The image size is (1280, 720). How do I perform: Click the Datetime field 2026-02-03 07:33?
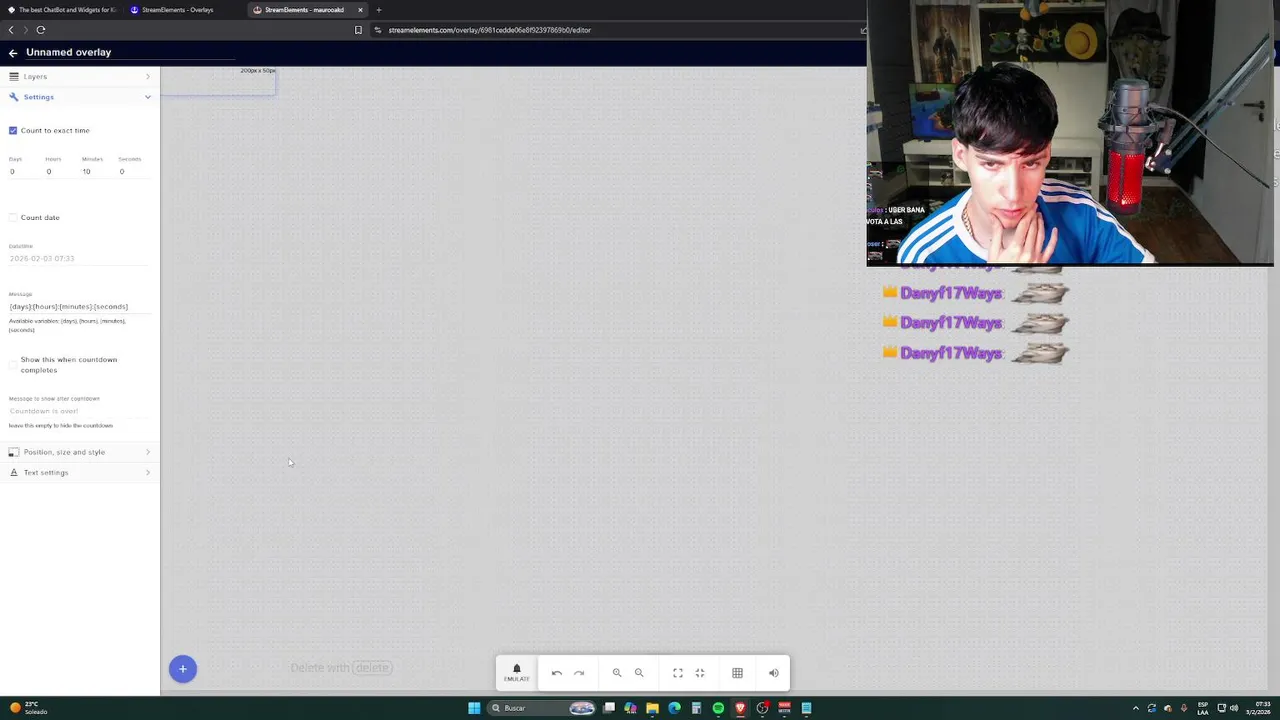80,258
